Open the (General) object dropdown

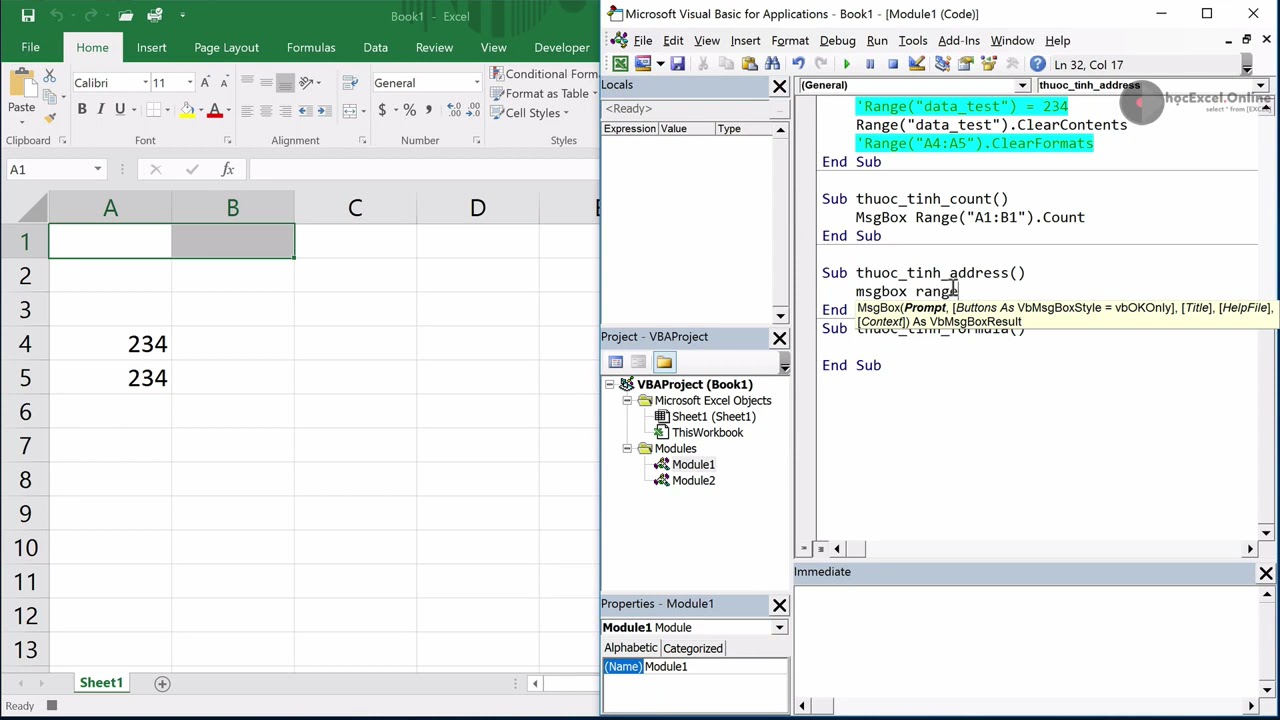point(1022,86)
